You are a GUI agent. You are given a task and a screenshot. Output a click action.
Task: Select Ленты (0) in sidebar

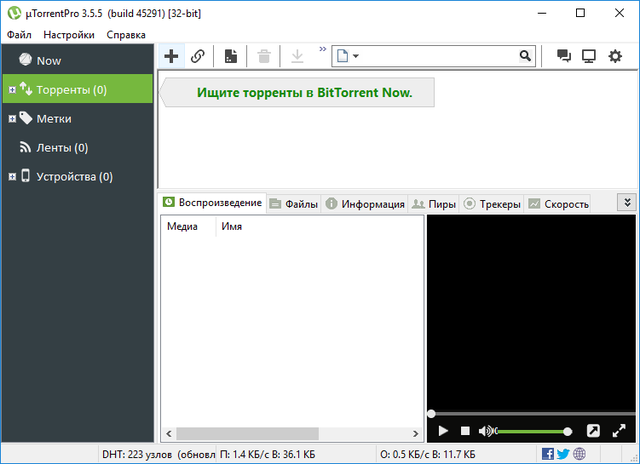tap(62, 148)
